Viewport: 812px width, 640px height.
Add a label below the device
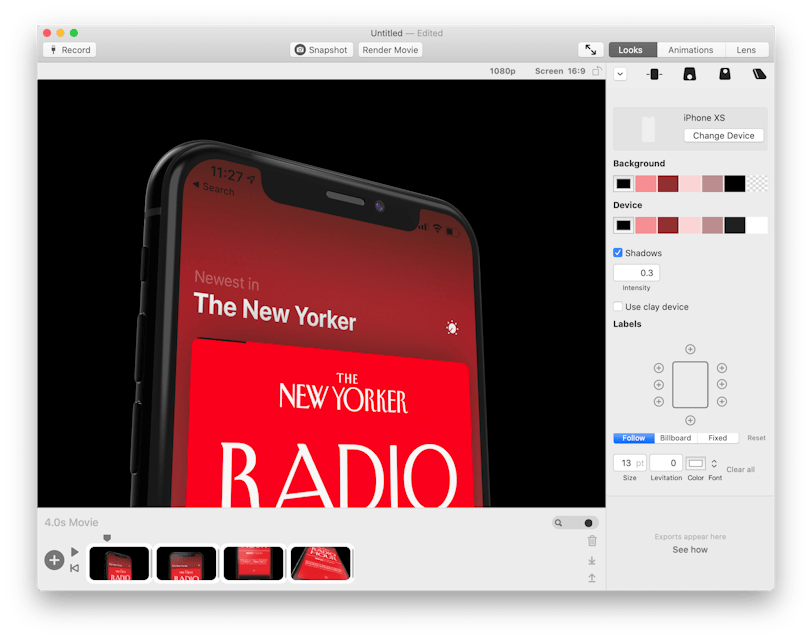tap(690, 420)
